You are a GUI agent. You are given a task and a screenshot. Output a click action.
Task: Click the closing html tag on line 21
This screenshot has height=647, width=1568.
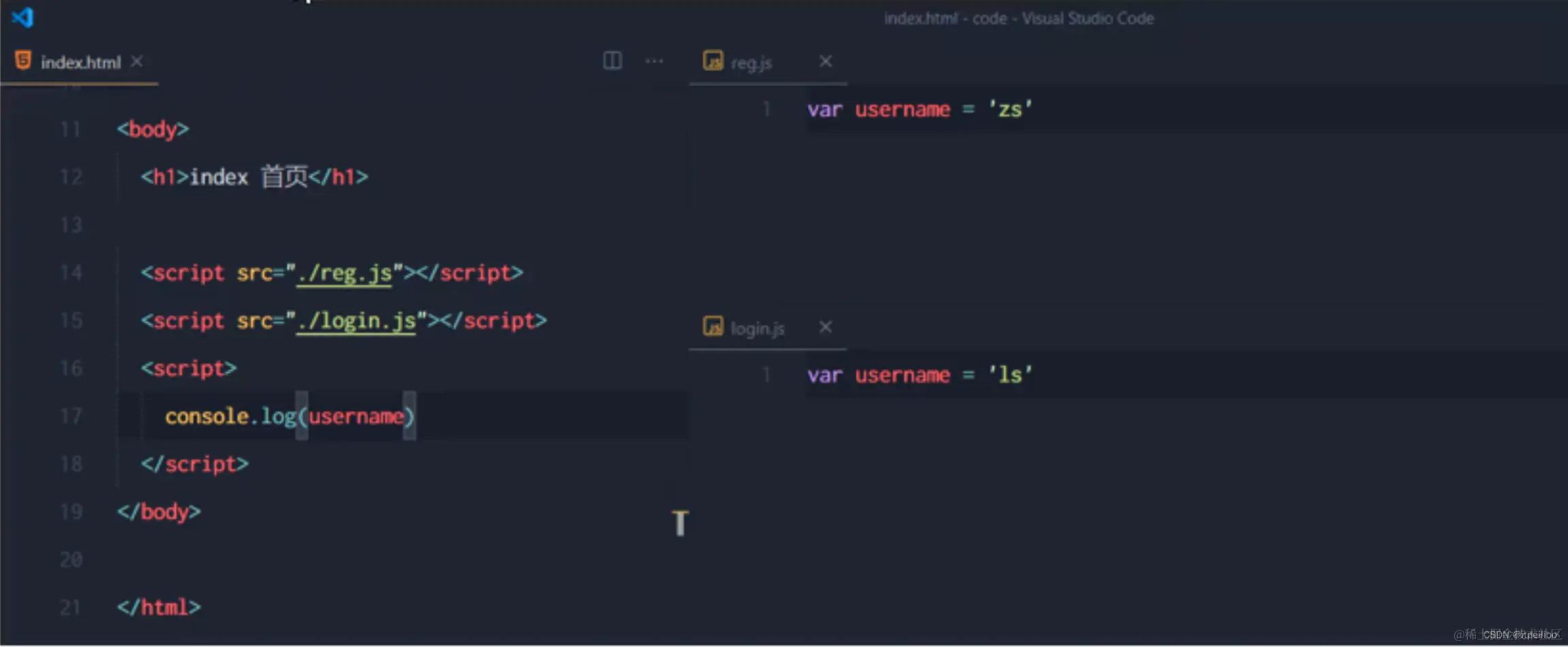[x=159, y=607]
